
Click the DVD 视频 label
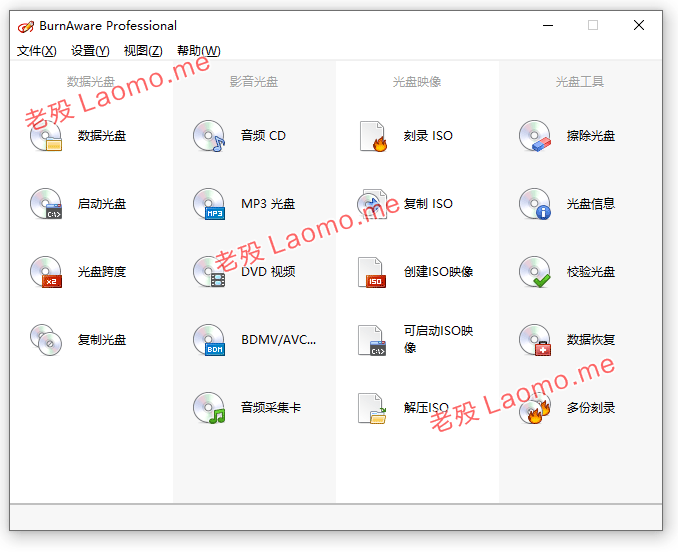[x=268, y=272]
